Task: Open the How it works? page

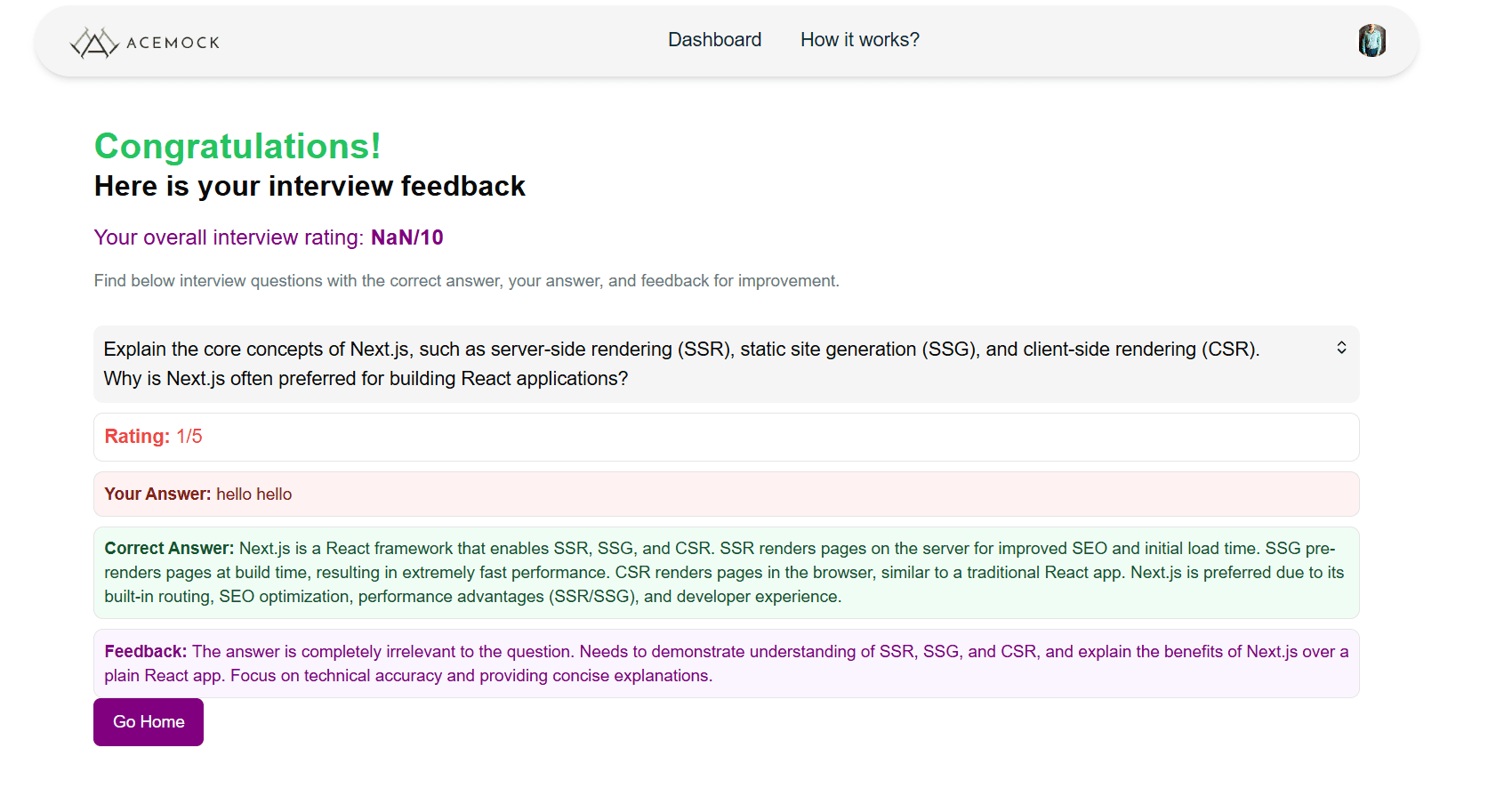Action: coord(859,40)
